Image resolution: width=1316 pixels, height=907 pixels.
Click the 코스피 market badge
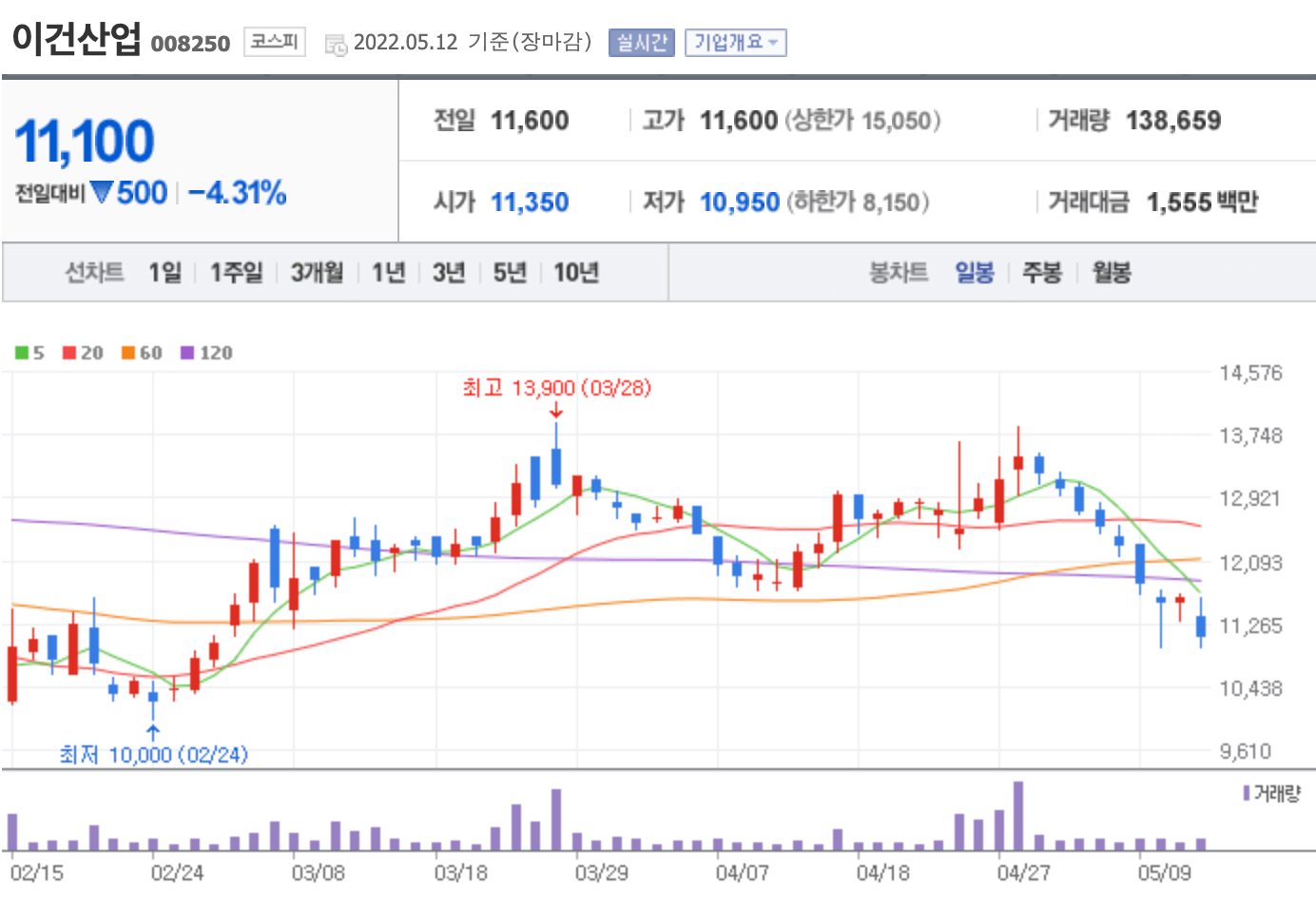click(275, 42)
